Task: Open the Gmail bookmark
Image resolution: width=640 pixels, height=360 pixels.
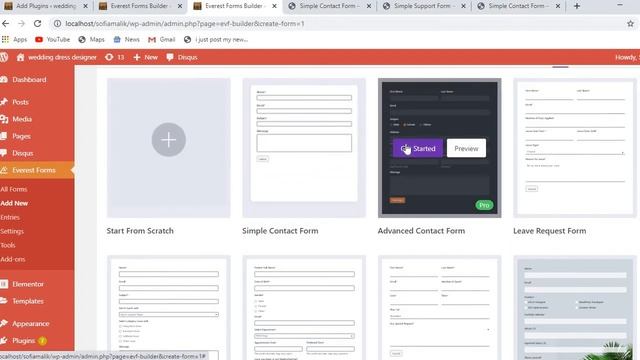Action: (x=162, y=40)
